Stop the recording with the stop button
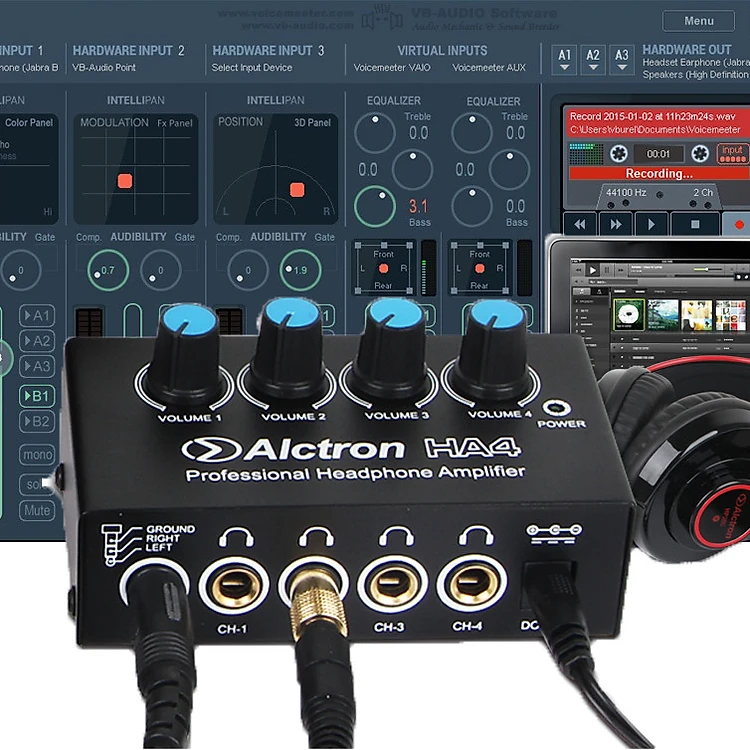The image size is (750, 750). coord(696,224)
